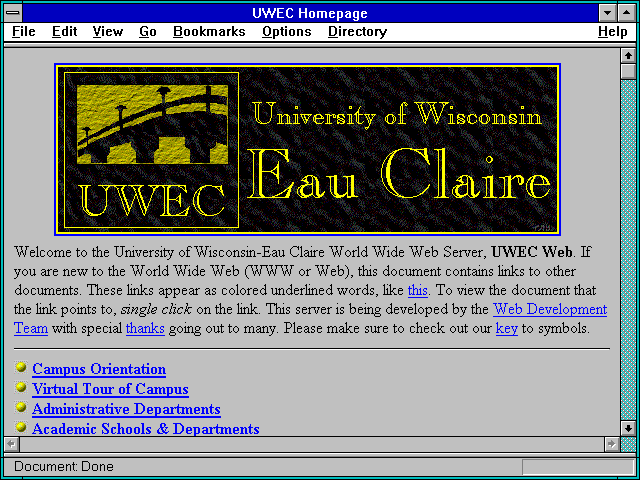Click the vertical scrollbar thumb
The image size is (640, 480).
coord(628,71)
